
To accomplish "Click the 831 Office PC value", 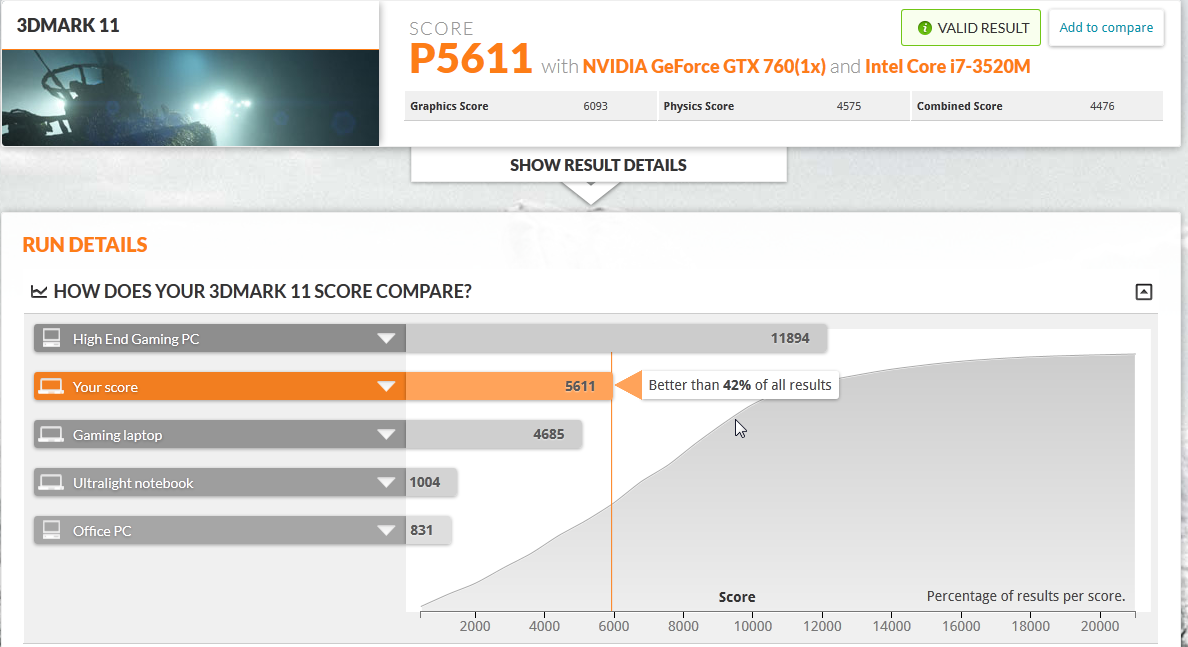I will click(x=422, y=530).
